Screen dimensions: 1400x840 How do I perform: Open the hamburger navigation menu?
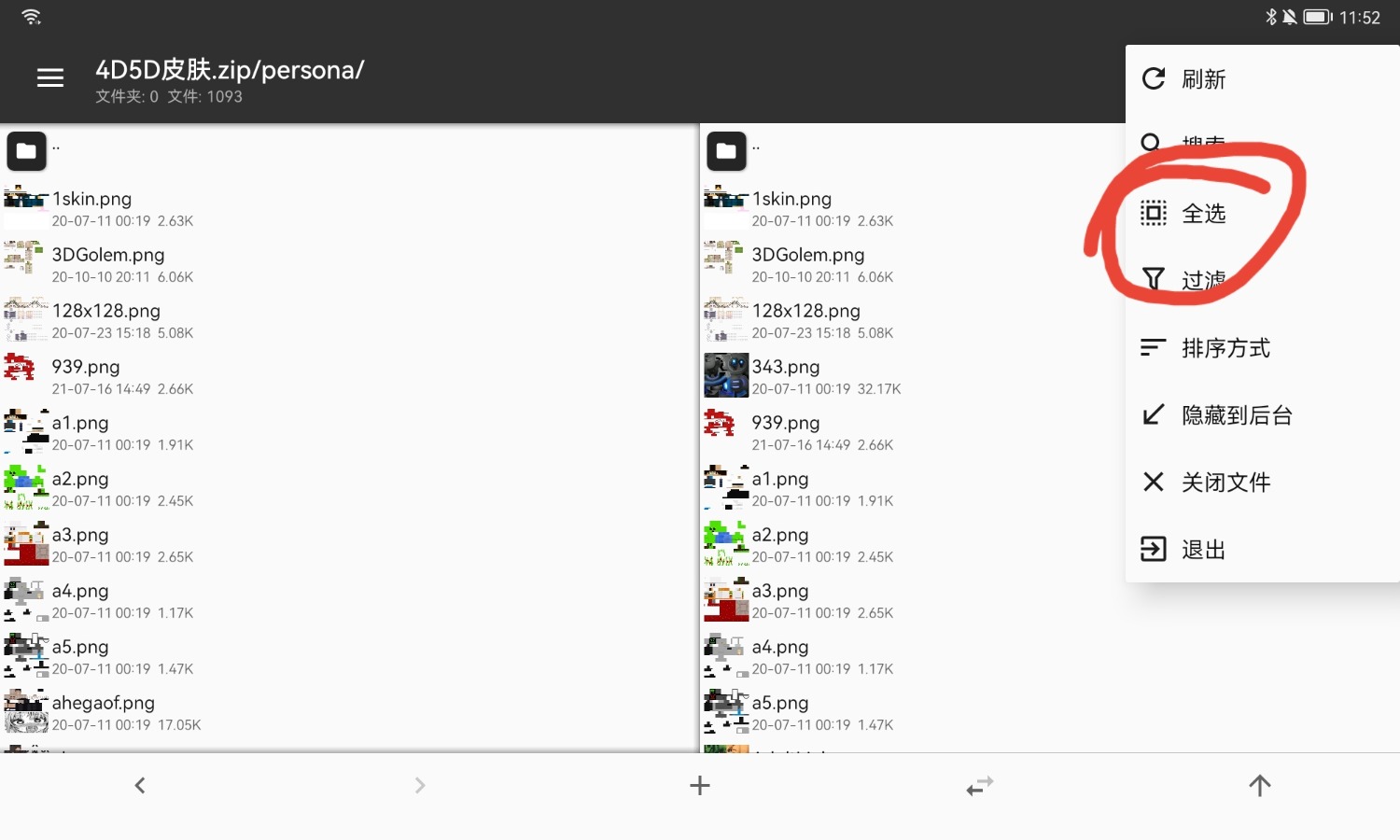point(50,78)
